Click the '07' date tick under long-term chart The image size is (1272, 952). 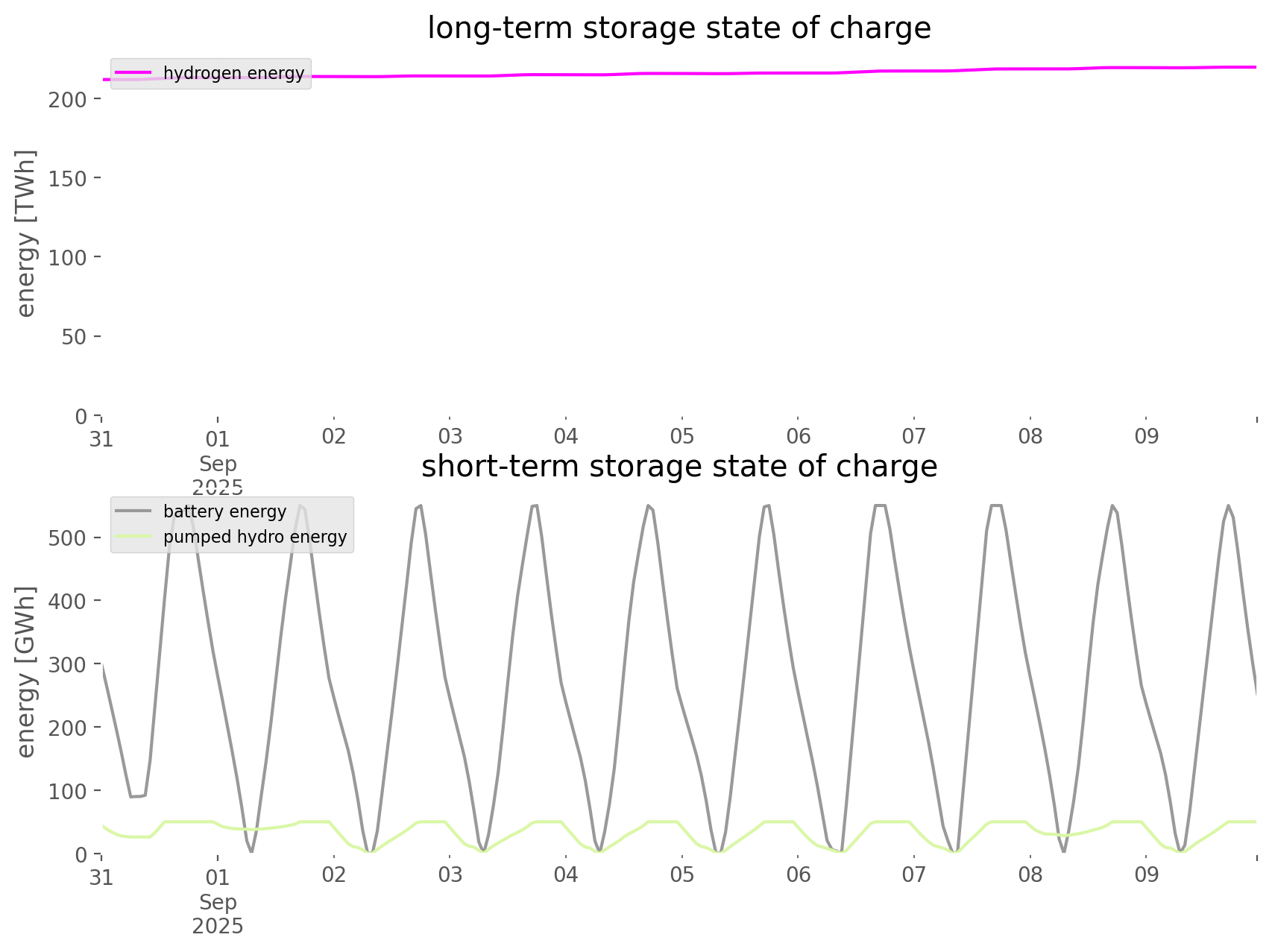point(914,437)
